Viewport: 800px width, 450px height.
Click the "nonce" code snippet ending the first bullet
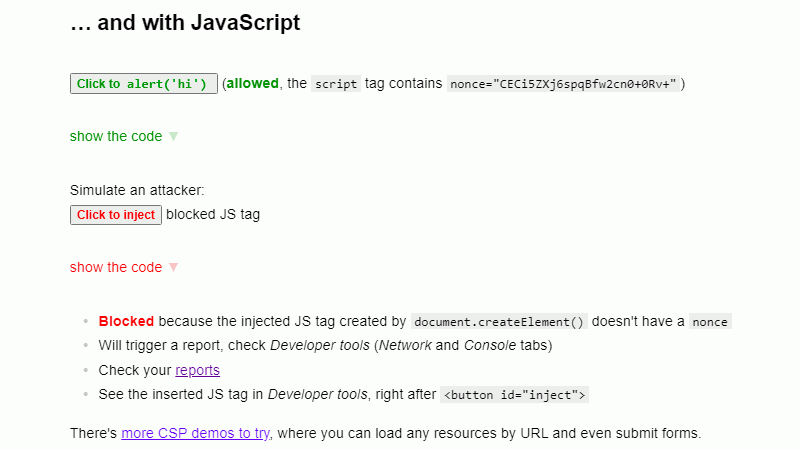pyautogui.click(x=710, y=322)
